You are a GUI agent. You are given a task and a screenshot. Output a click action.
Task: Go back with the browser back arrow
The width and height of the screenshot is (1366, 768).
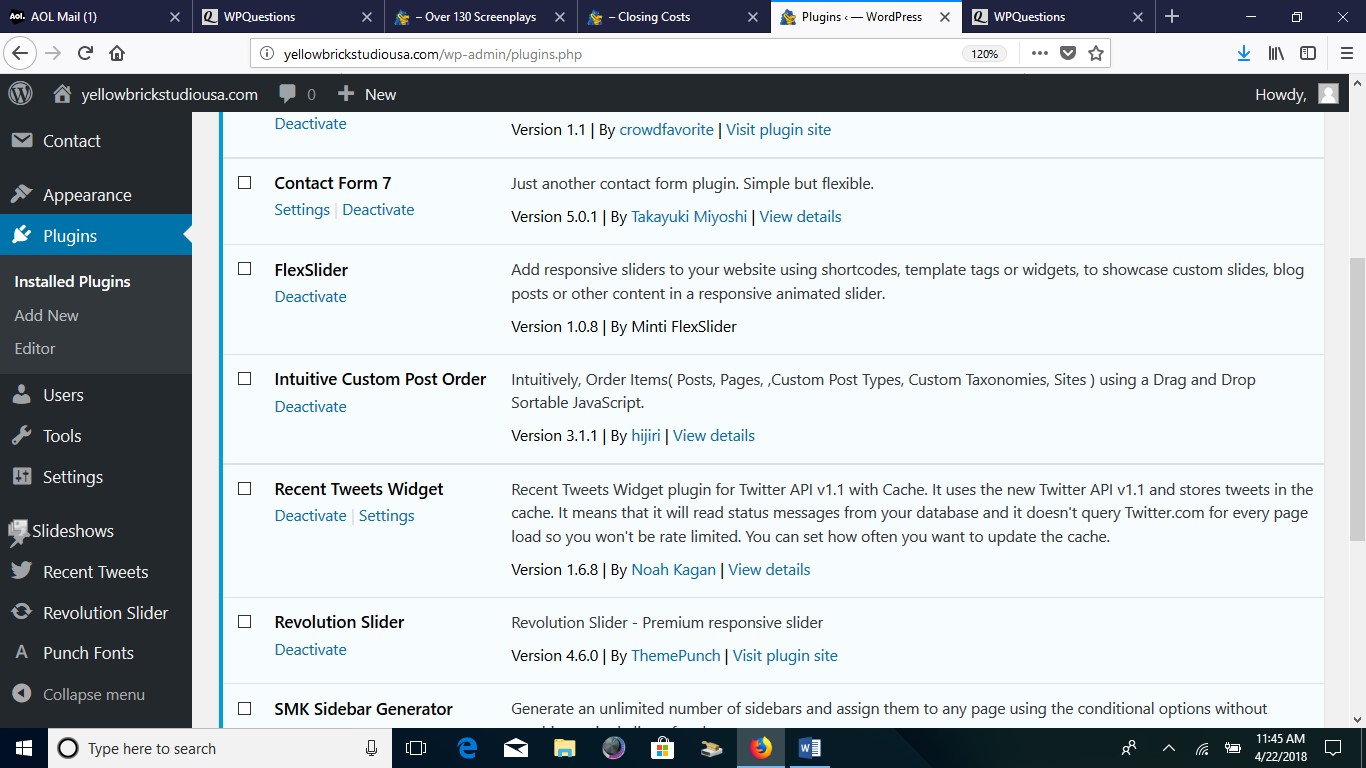(x=20, y=53)
